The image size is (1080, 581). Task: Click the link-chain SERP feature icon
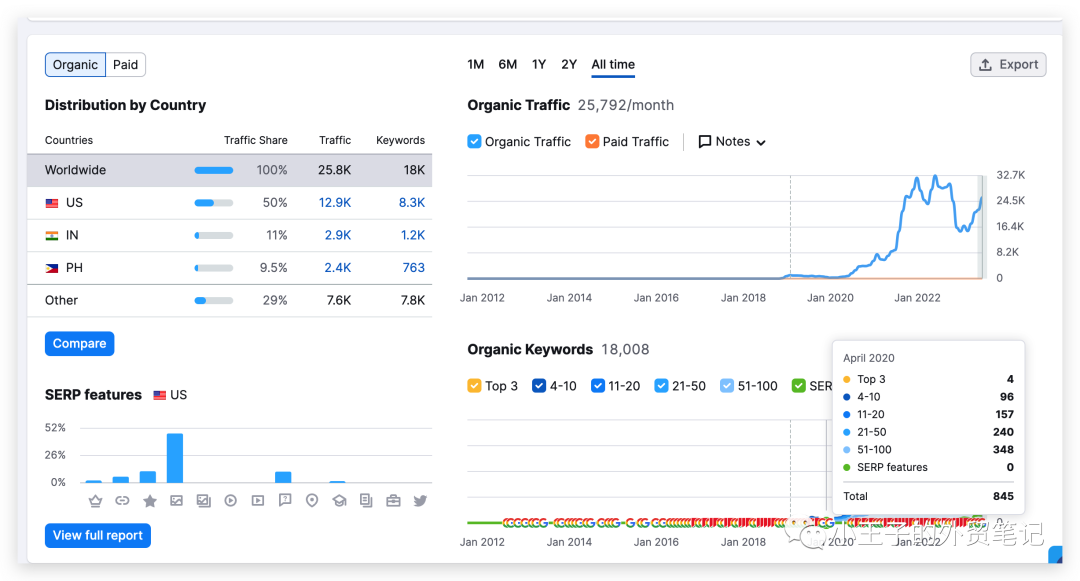[x=122, y=500]
